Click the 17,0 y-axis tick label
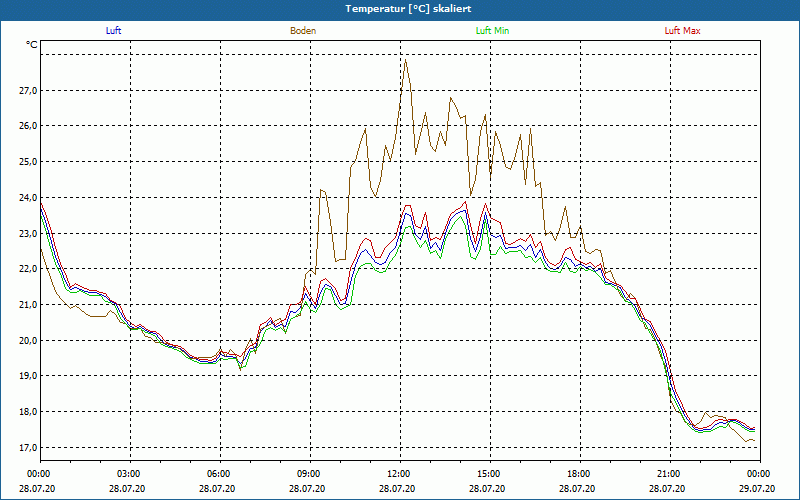 [27, 447]
